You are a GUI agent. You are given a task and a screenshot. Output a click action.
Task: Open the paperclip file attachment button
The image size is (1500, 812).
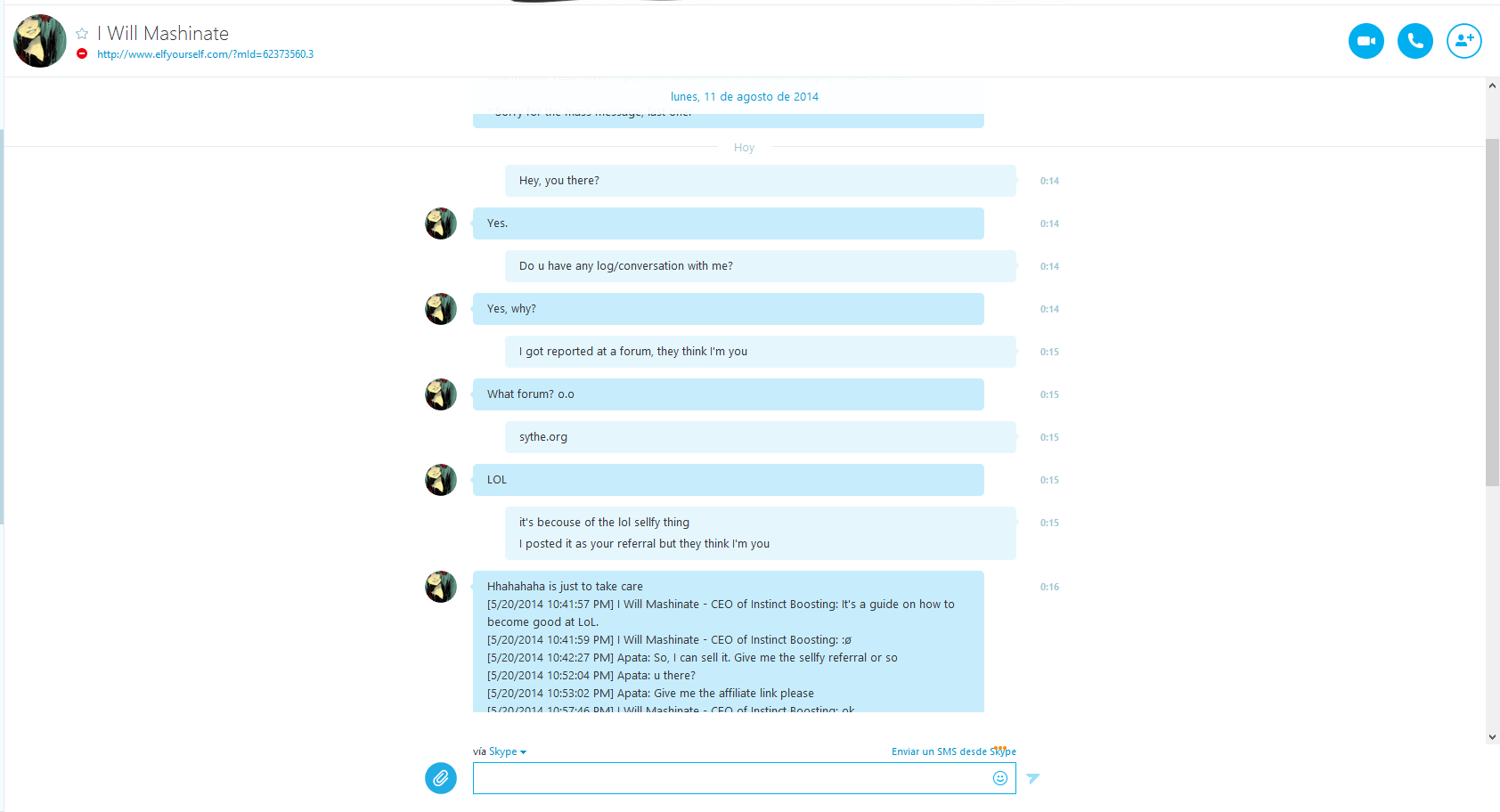click(x=441, y=778)
